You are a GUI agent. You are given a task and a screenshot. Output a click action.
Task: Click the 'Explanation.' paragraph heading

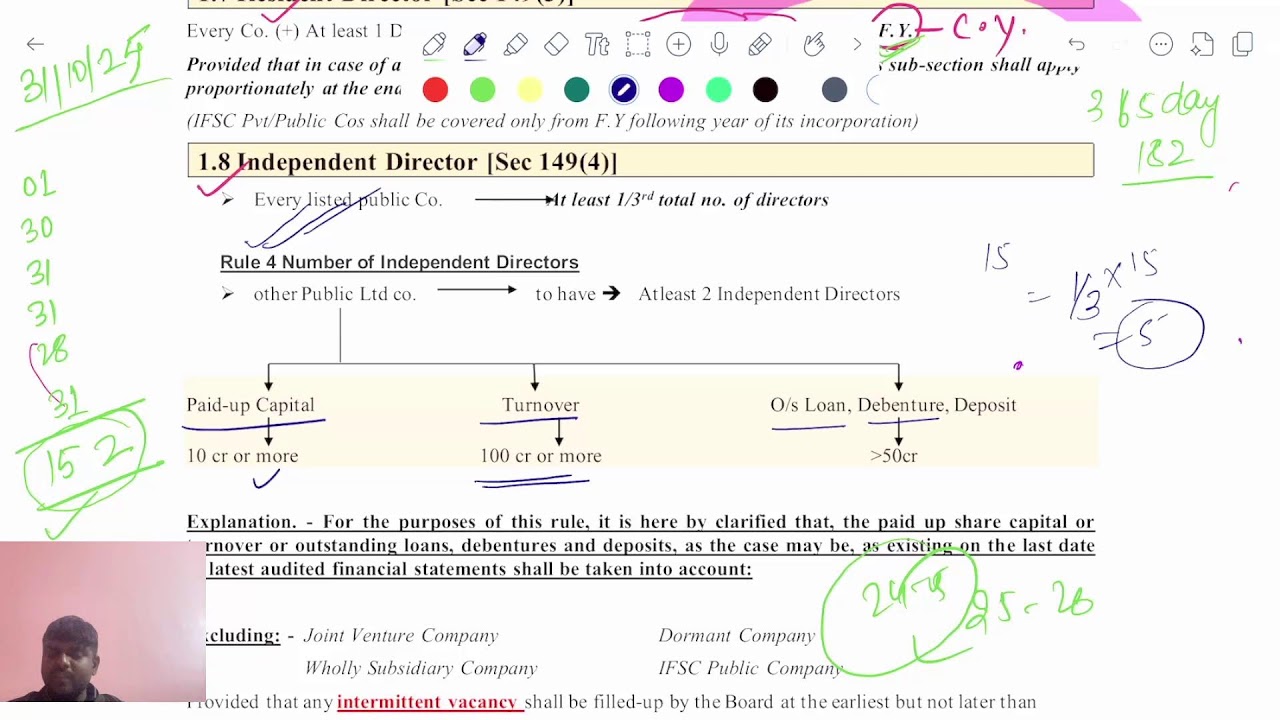pos(241,522)
